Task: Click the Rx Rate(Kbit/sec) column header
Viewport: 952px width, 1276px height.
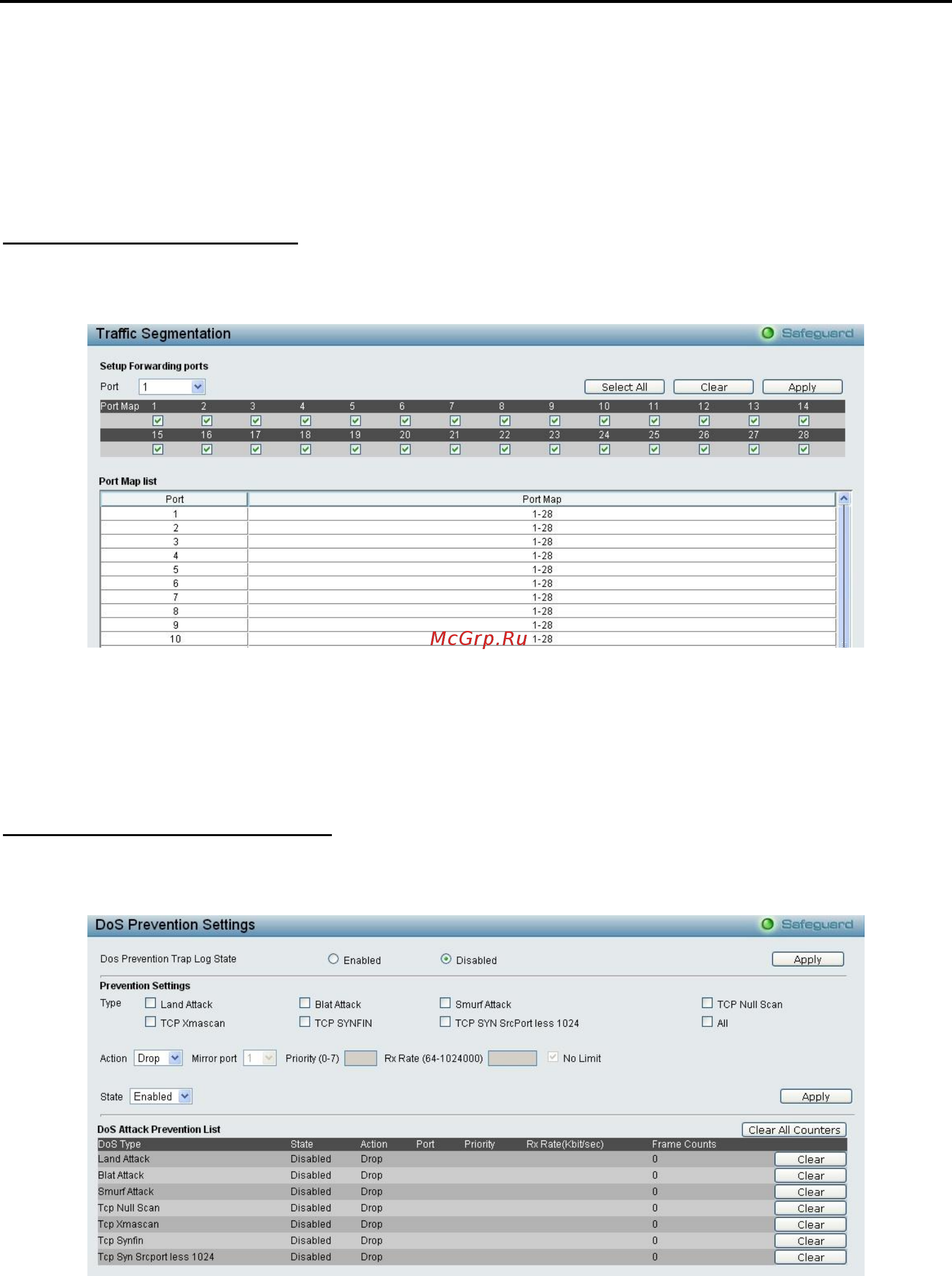Action: click(x=565, y=1144)
